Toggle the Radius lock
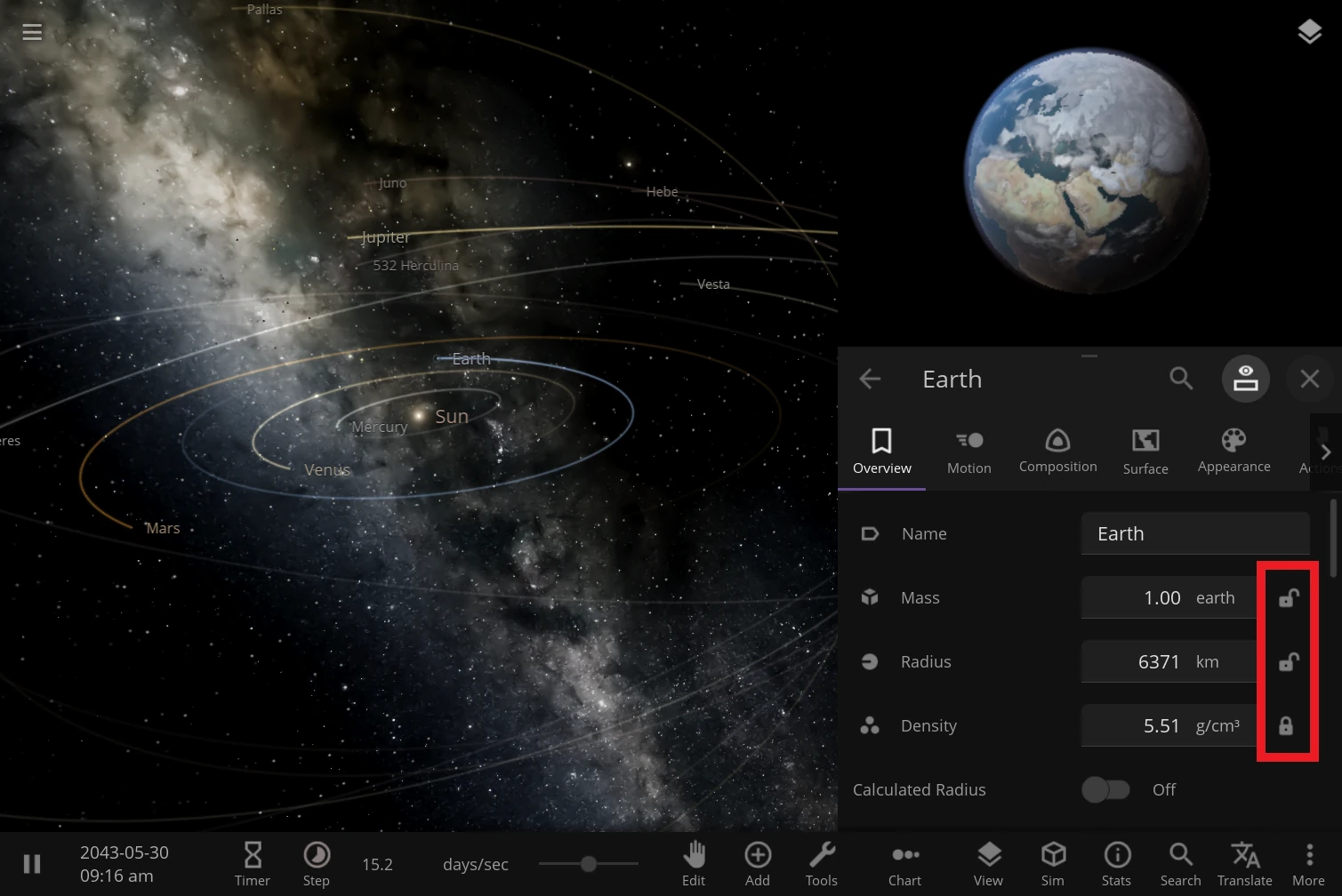1342x896 pixels. (1289, 662)
